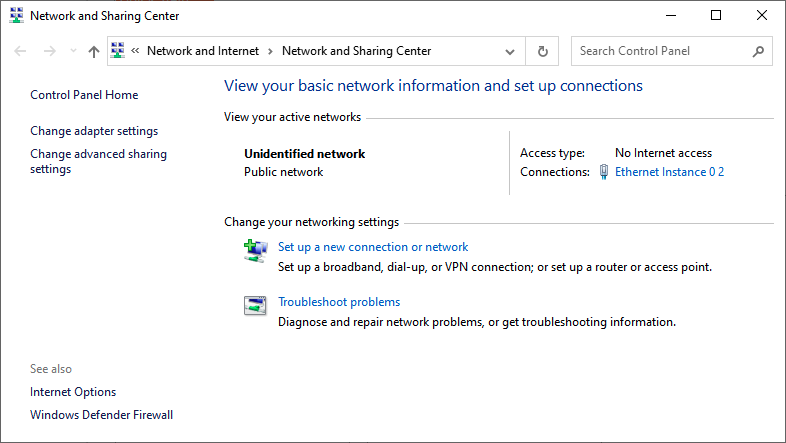This screenshot has height=443, width=786.
Task: Select the No Internet access value
Action: coord(663,153)
